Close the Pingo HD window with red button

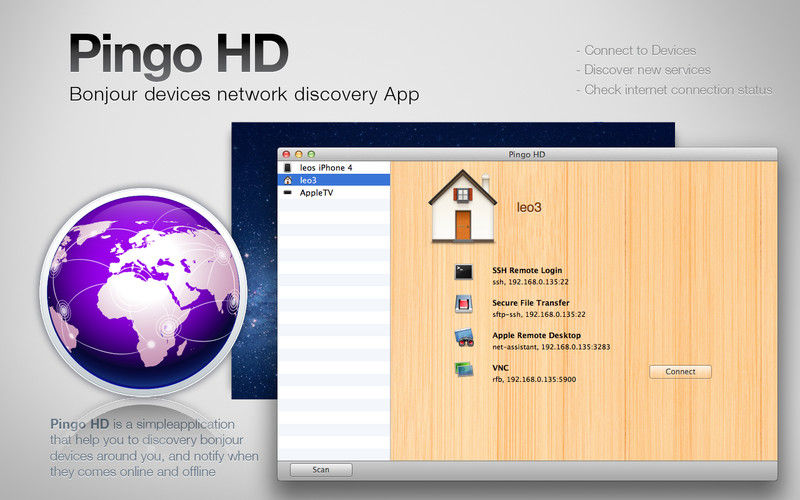[286, 154]
